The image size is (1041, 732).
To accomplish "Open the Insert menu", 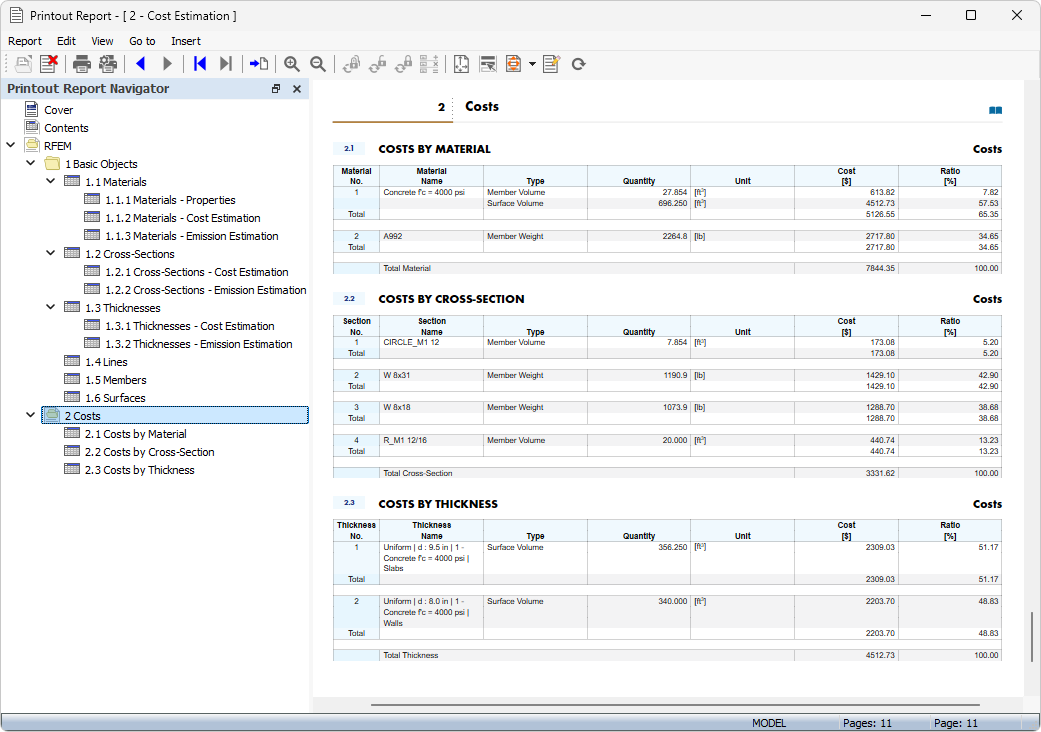I will (186, 41).
